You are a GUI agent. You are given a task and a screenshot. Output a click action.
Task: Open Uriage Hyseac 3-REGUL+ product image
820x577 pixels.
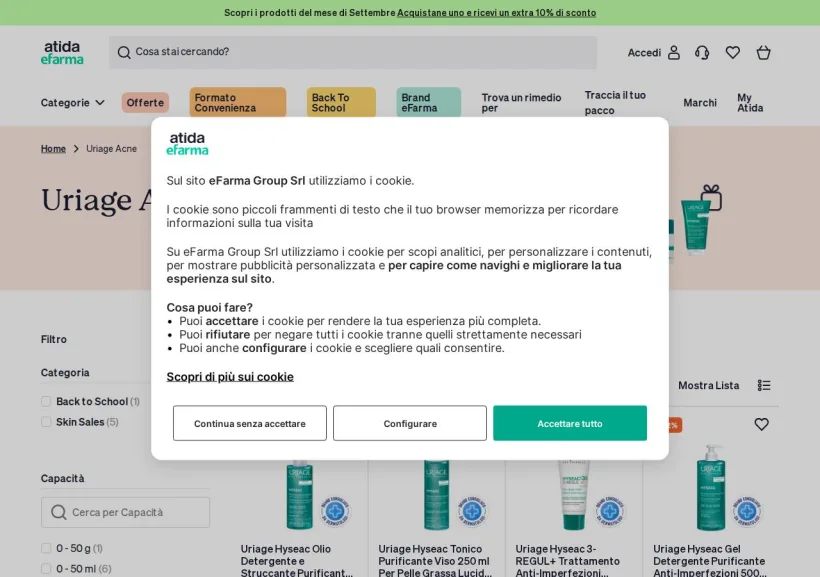tap(574, 494)
